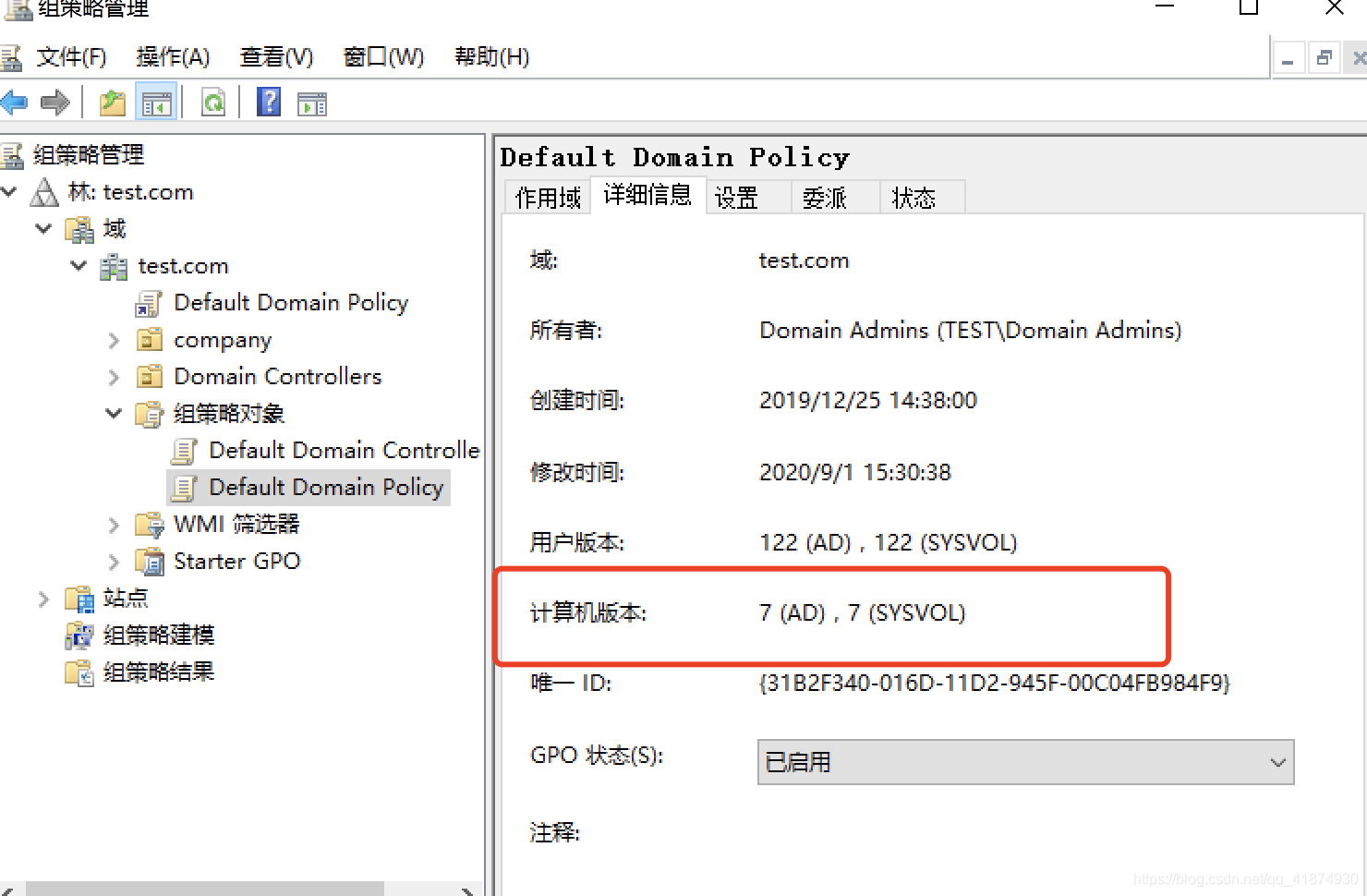Open the 委派 tab
This screenshot has height=896, width=1367.
825,198
